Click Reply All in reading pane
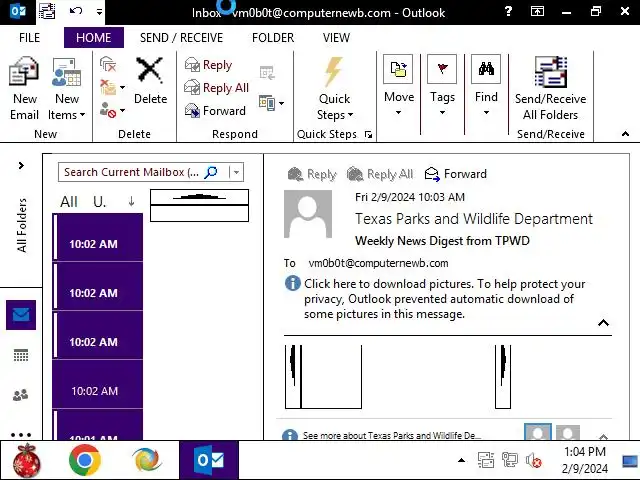Viewport: 640px width, 480px height. pos(380,174)
